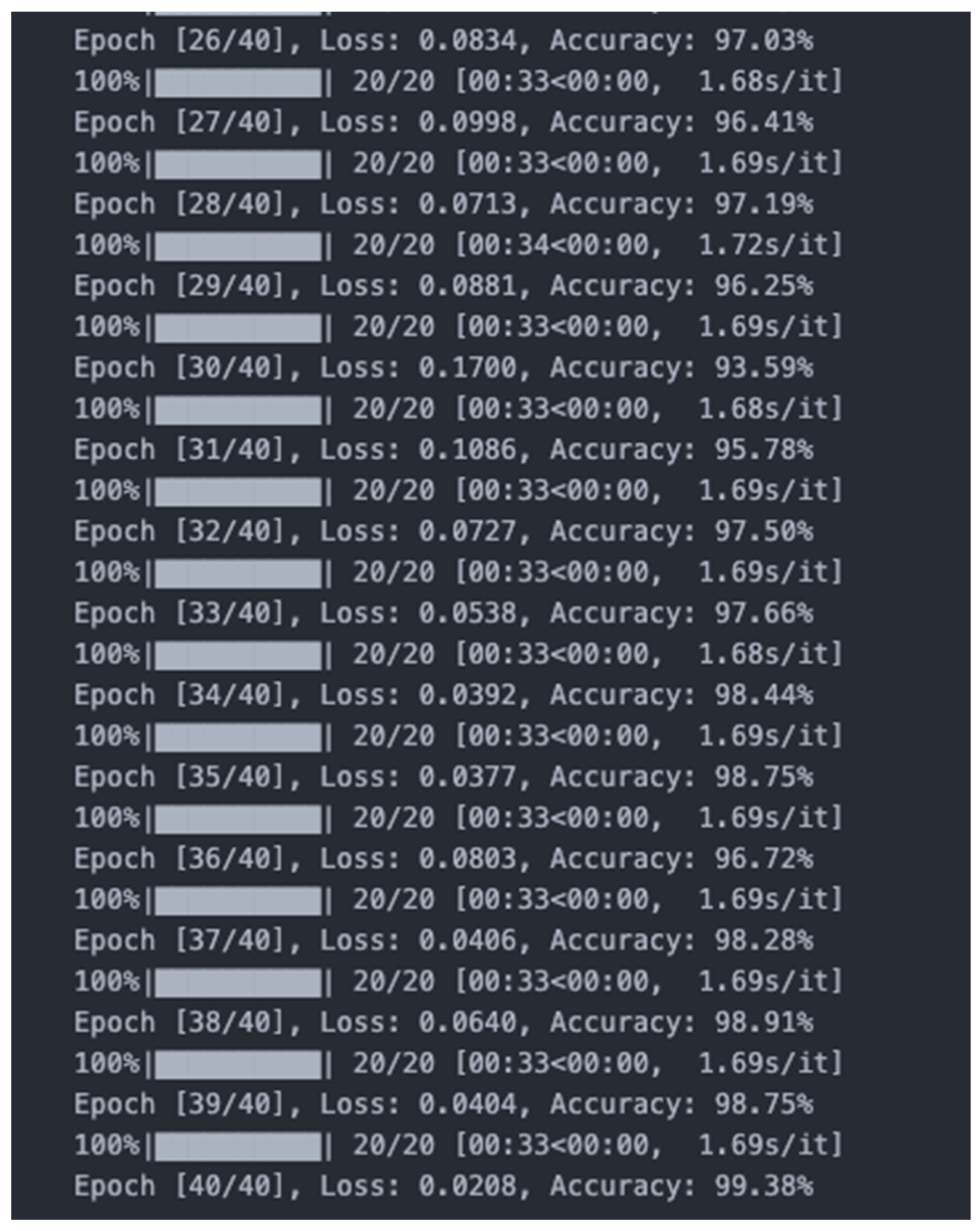Image resolution: width=980 pixels, height=1231 pixels.
Task: Click the progress bar showing 1.72s/it
Action: tap(238, 245)
